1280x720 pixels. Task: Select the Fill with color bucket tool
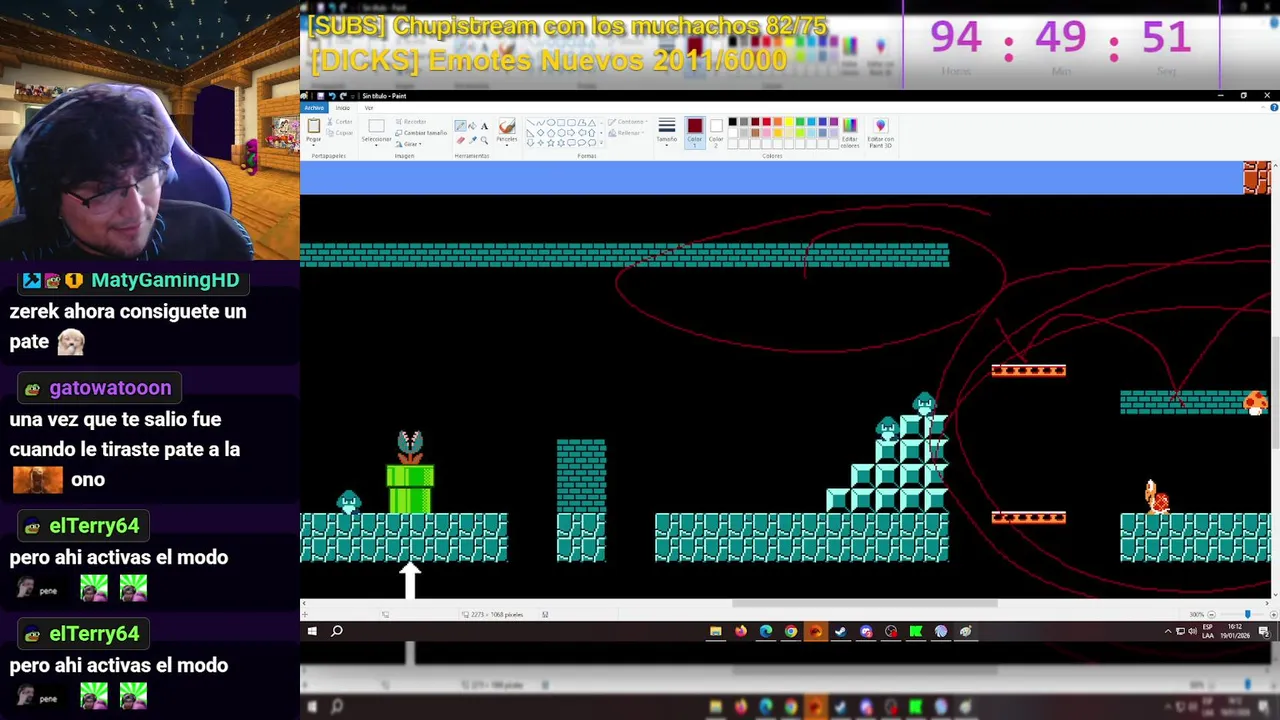click(472, 126)
